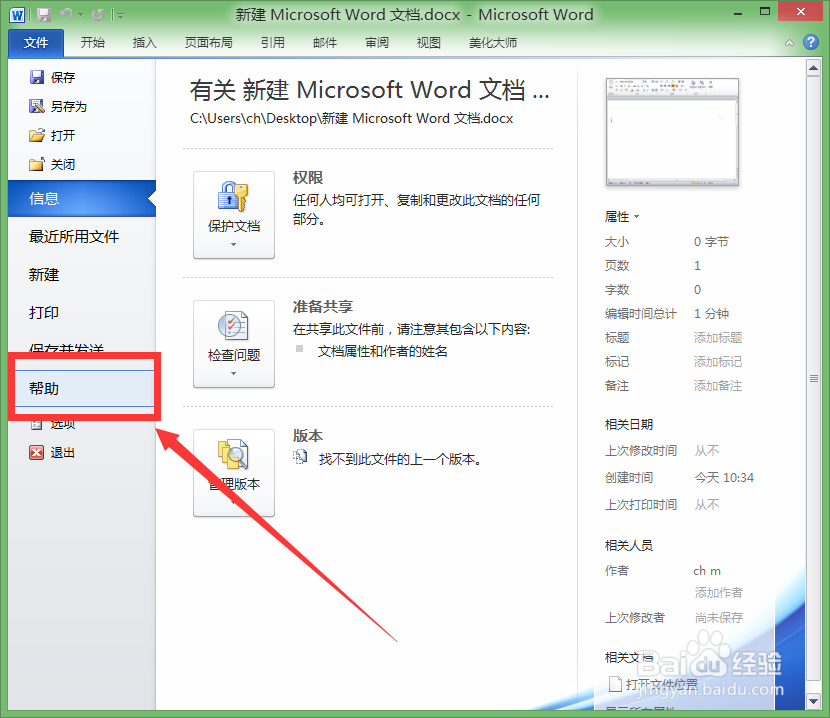Click the 版本 heading
Image resolution: width=830 pixels, height=718 pixels.
point(308,436)
